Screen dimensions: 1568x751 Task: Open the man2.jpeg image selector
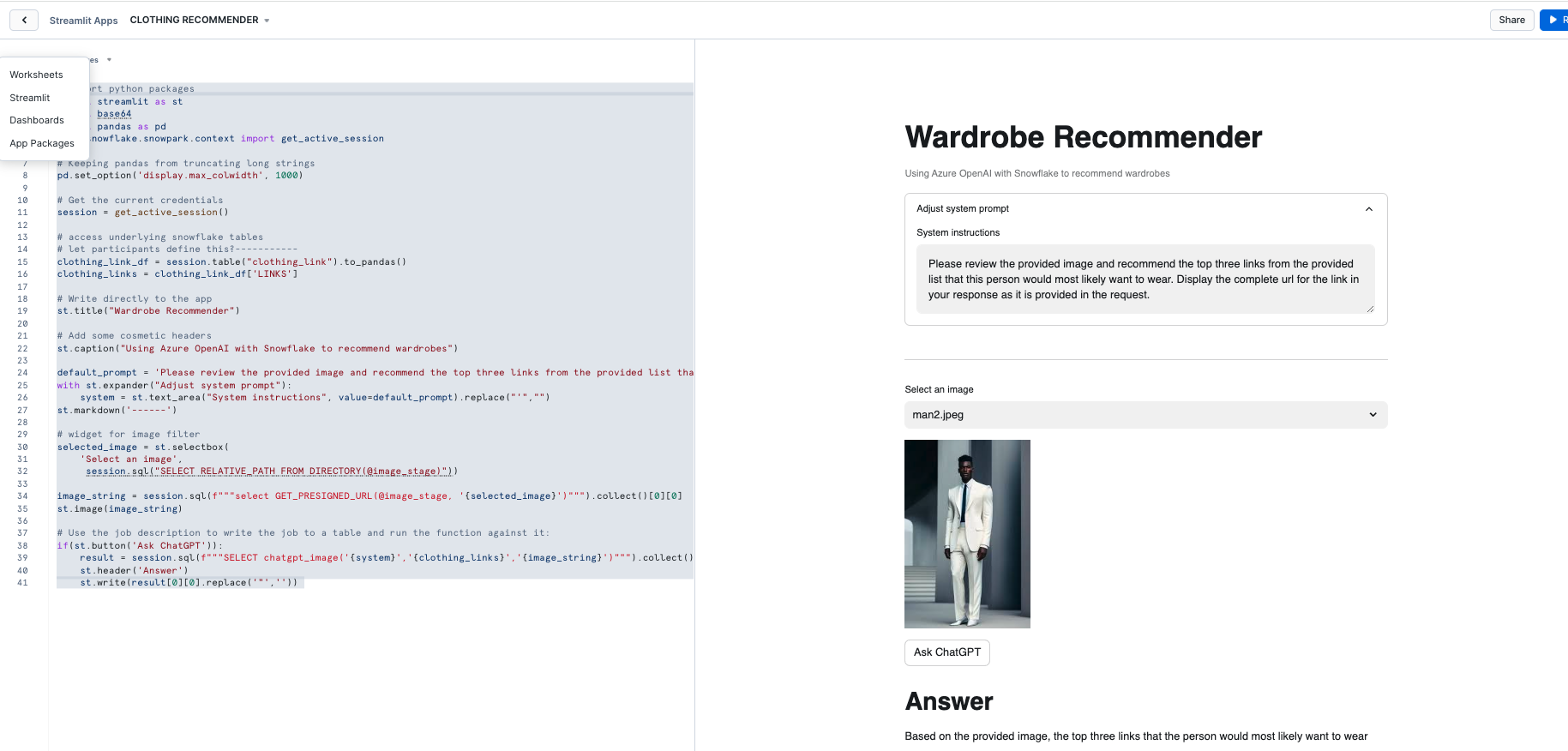(x=1144, y=415)
